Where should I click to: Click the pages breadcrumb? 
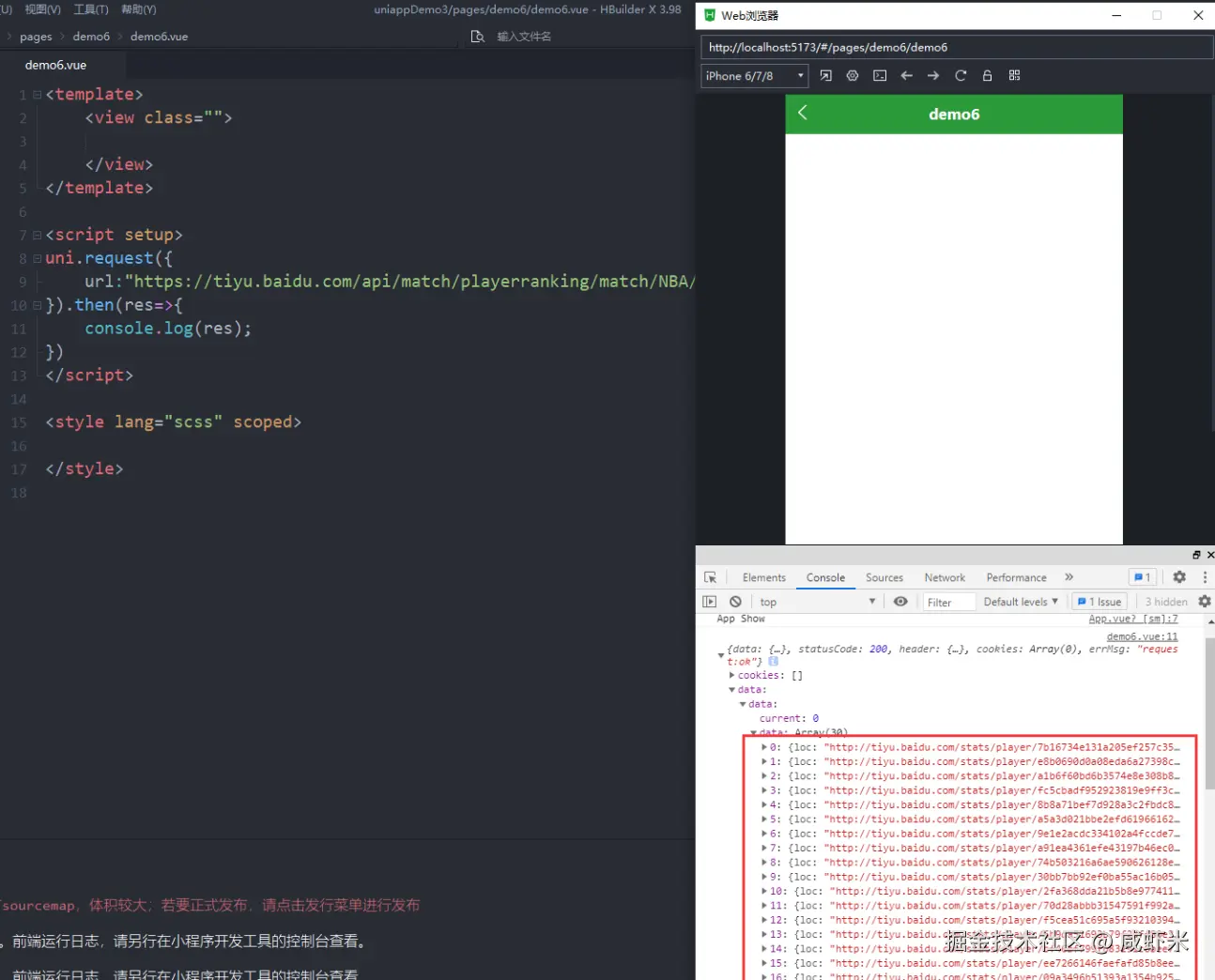36,37
